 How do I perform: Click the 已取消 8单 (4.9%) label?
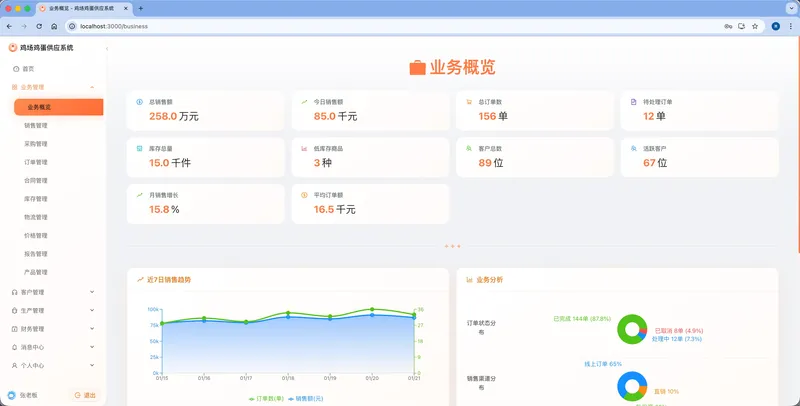[x=679, y=331]
